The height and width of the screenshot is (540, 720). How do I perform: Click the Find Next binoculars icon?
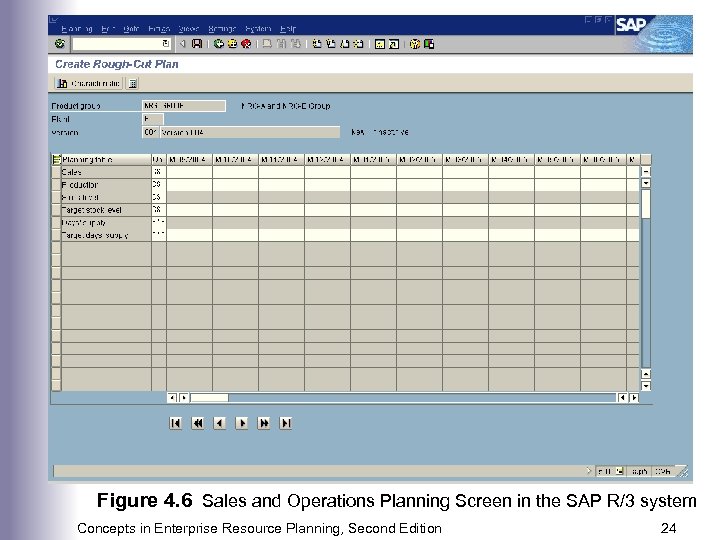(296, 44)
